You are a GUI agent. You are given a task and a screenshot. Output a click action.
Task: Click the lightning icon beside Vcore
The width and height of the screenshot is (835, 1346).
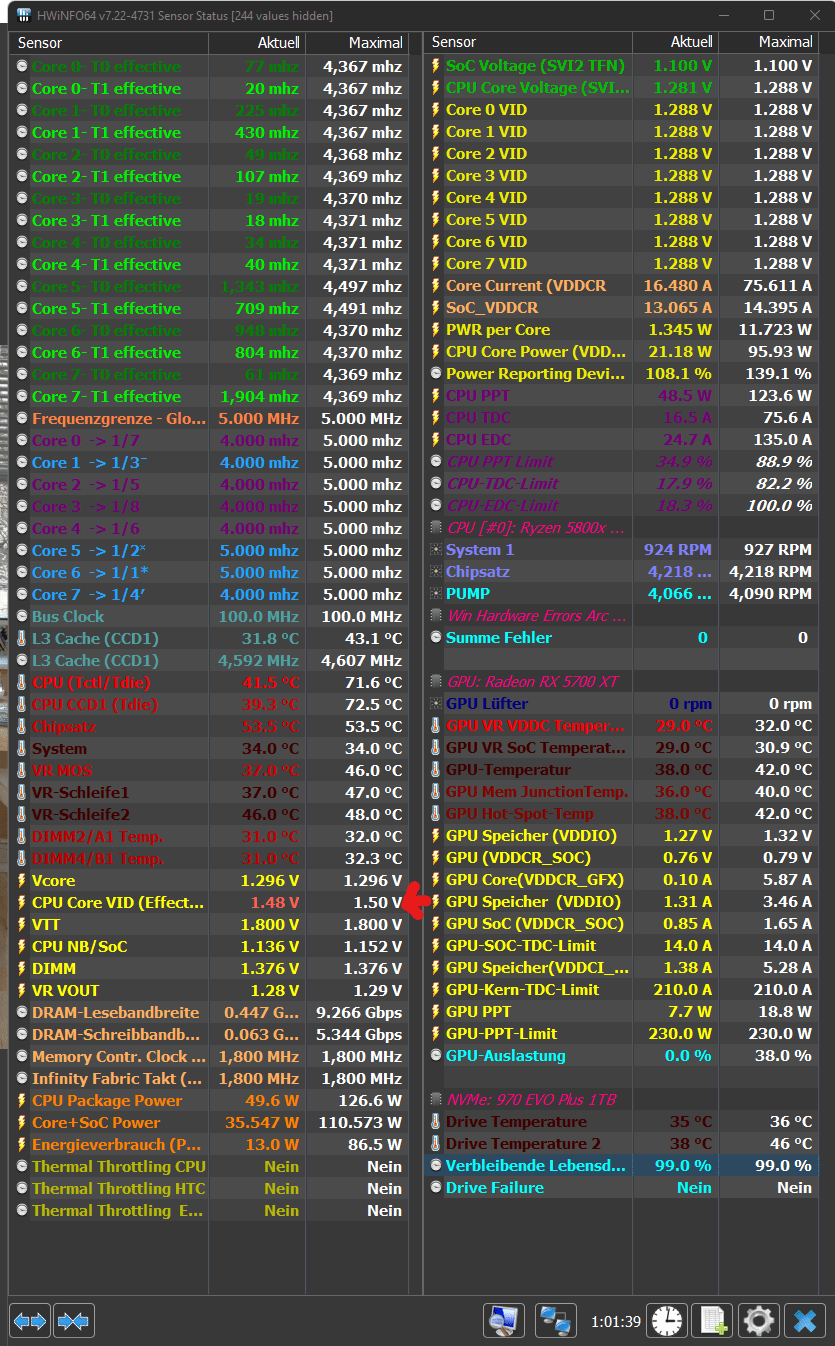pyautogui.click(x=23, y=881)
